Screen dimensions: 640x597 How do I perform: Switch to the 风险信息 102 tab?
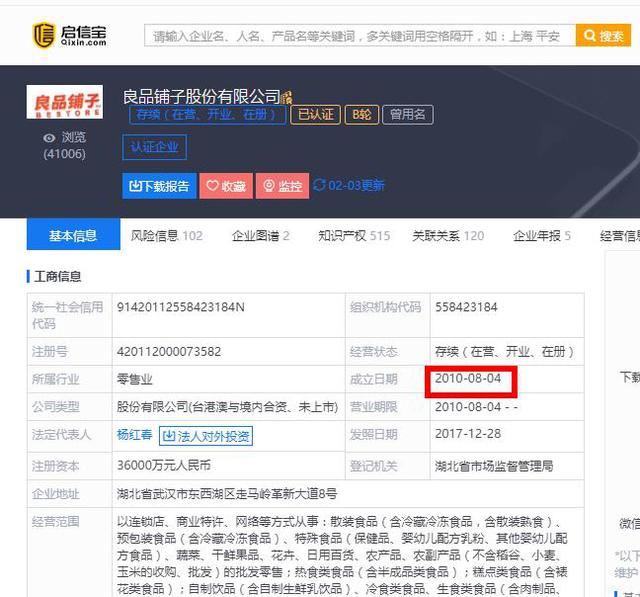pyautogui.click(x=167, y=235)
